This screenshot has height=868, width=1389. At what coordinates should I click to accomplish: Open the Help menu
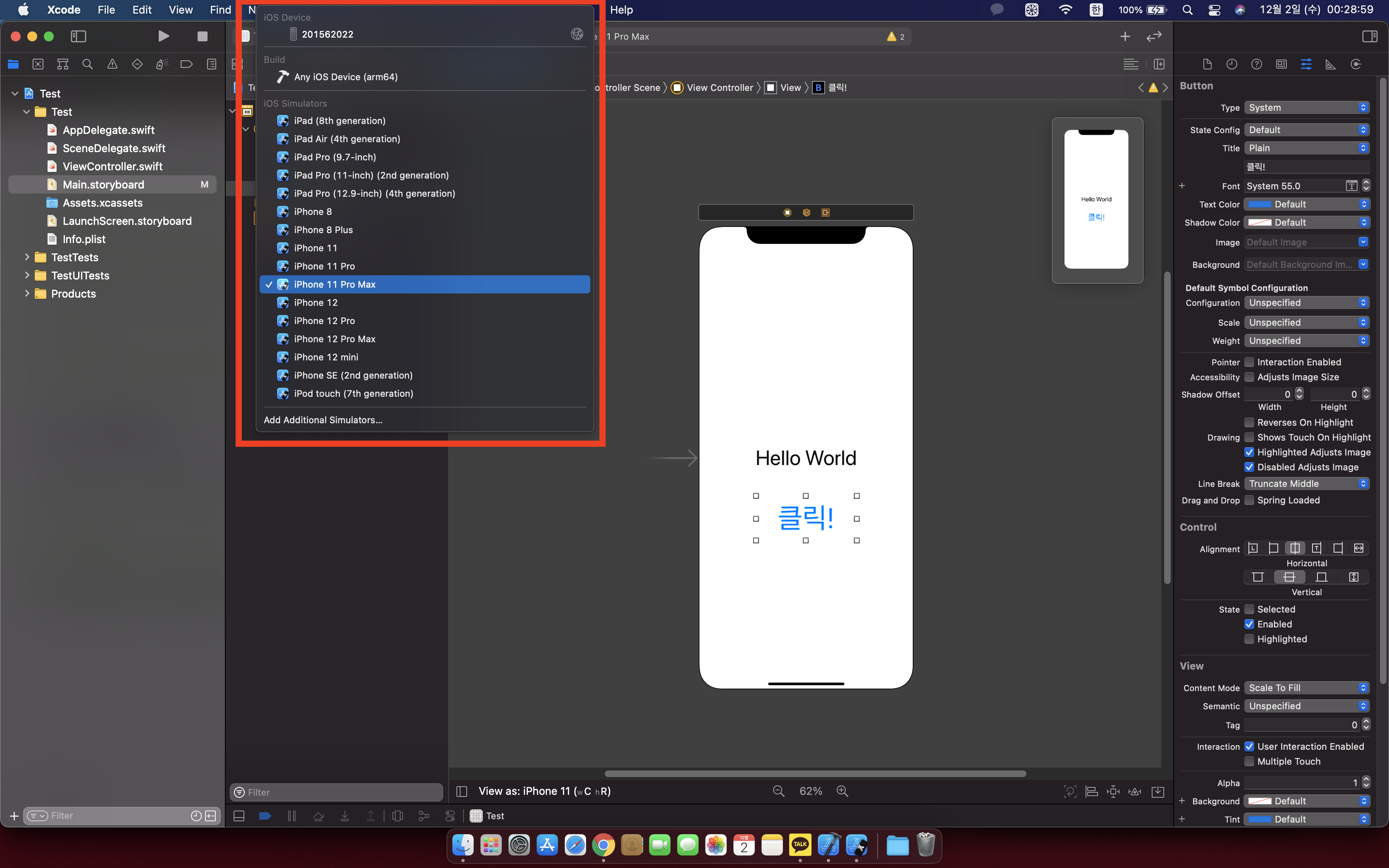621,10
